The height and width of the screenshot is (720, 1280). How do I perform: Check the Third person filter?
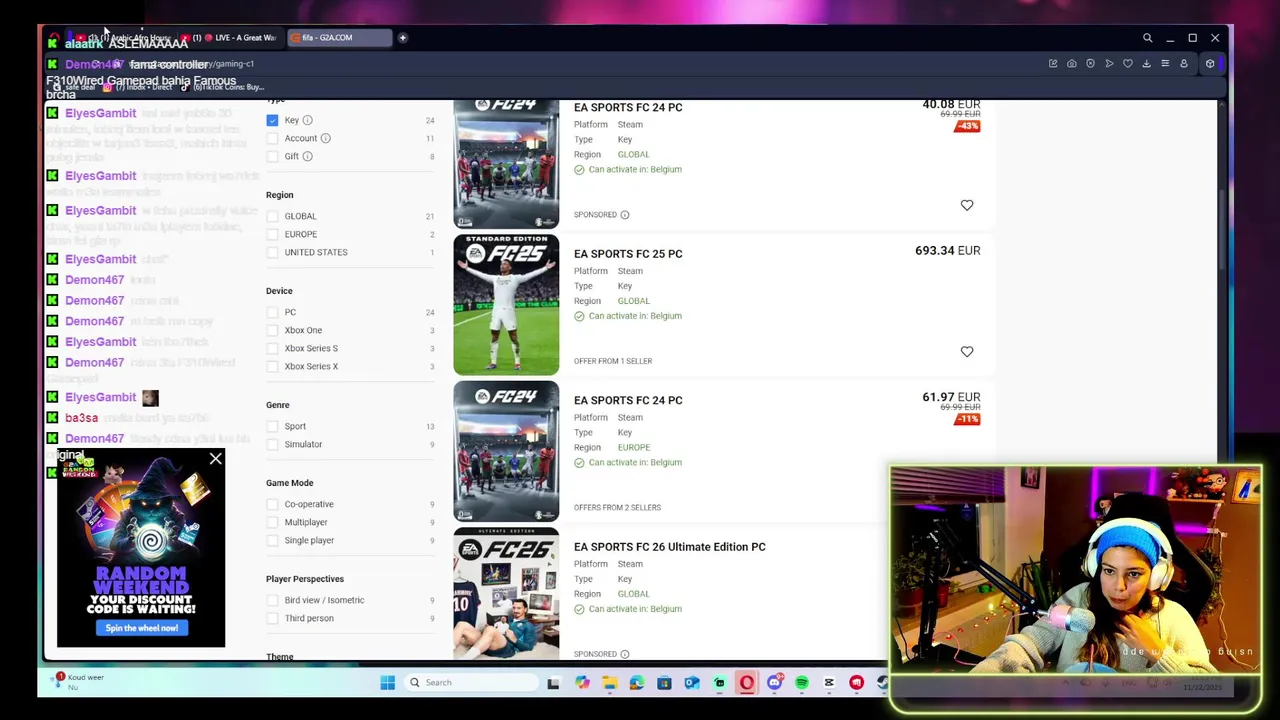(x=272, y=618)
